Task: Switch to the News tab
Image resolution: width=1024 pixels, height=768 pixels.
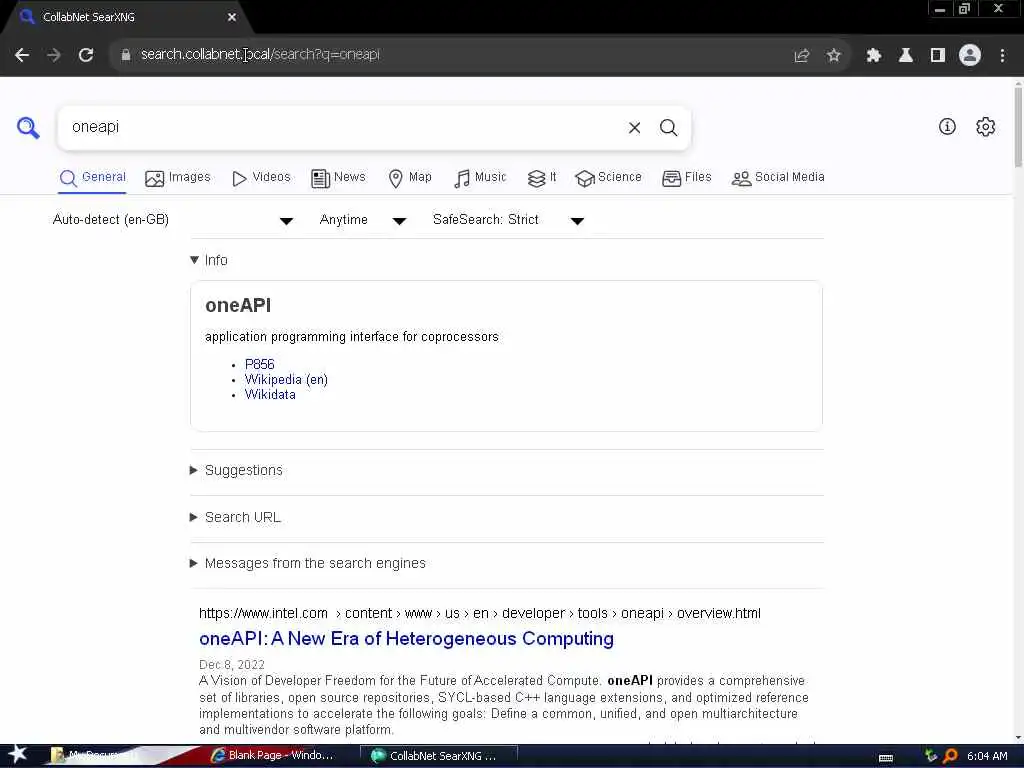Action: point(338,178)
